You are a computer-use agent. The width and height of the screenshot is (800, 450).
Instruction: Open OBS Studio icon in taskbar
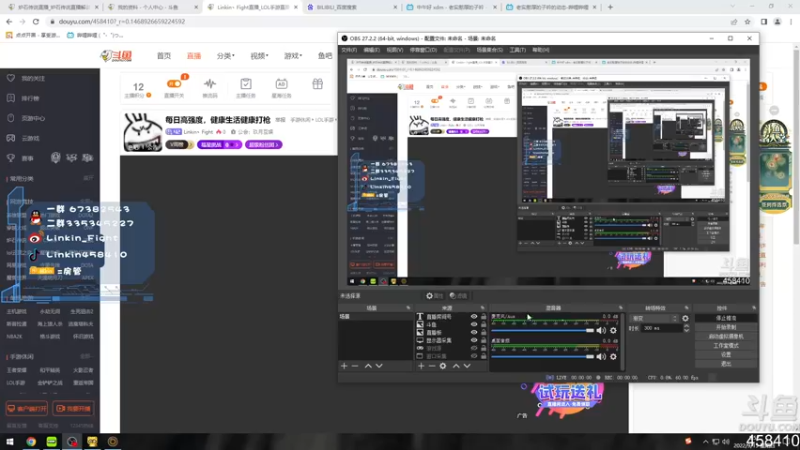72,441
